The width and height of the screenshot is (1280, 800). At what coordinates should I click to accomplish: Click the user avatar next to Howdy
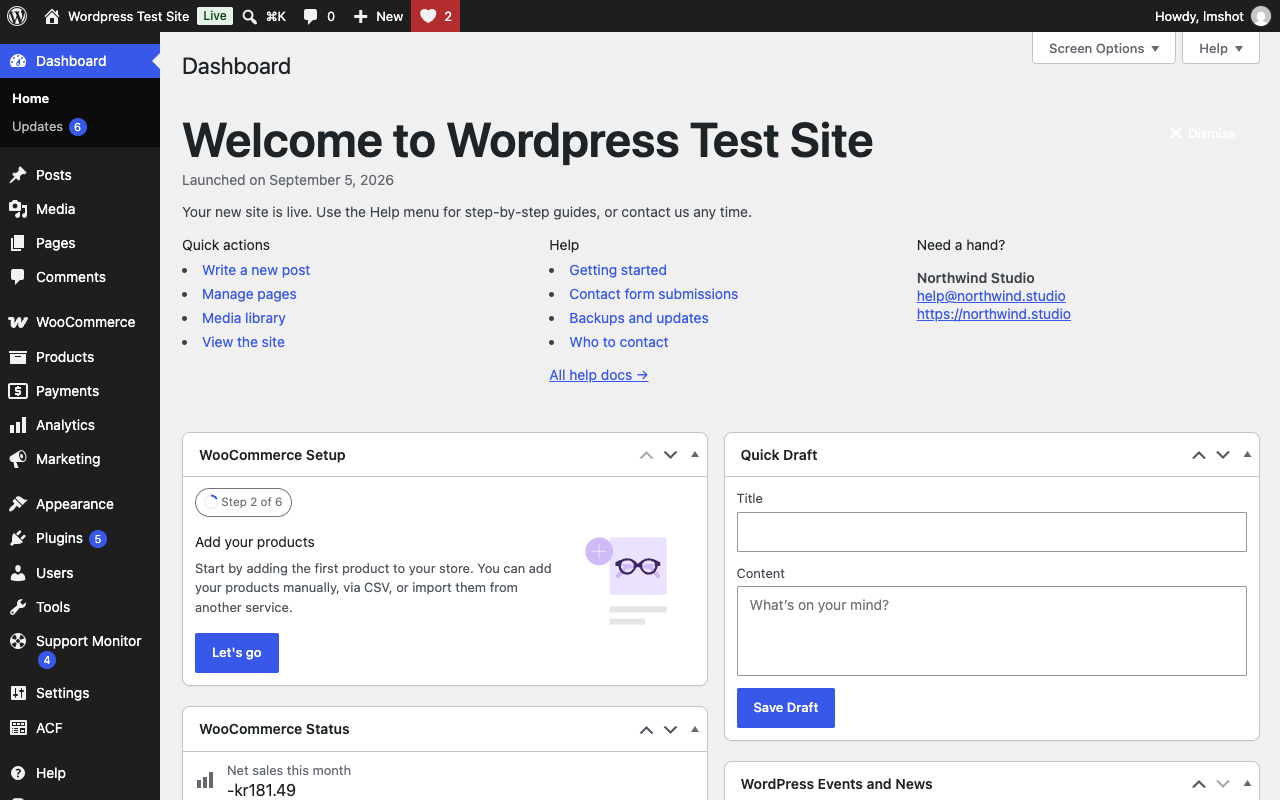tap(1261, 16)
